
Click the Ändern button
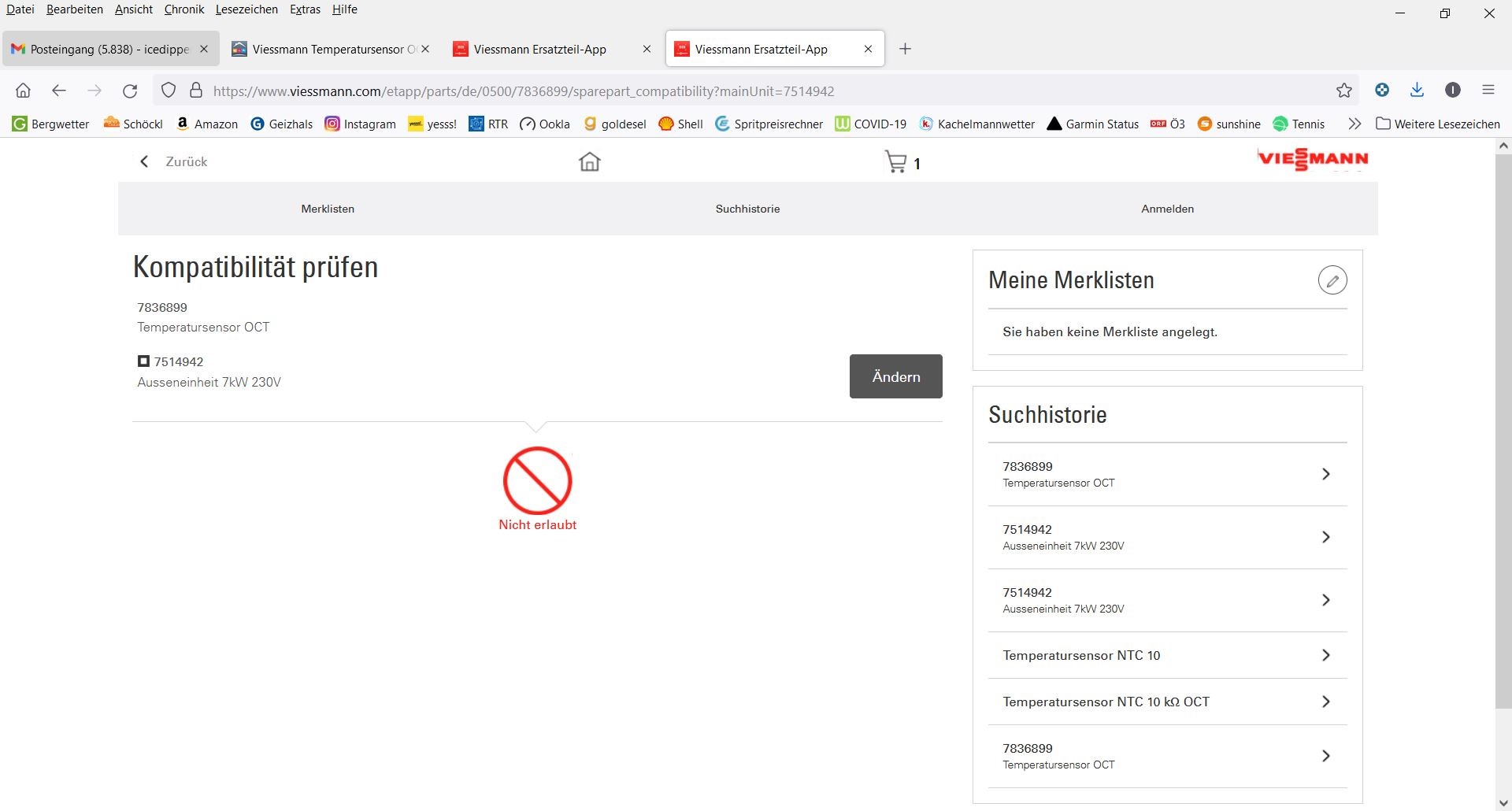pyautogui.click(x=895, y=376)
